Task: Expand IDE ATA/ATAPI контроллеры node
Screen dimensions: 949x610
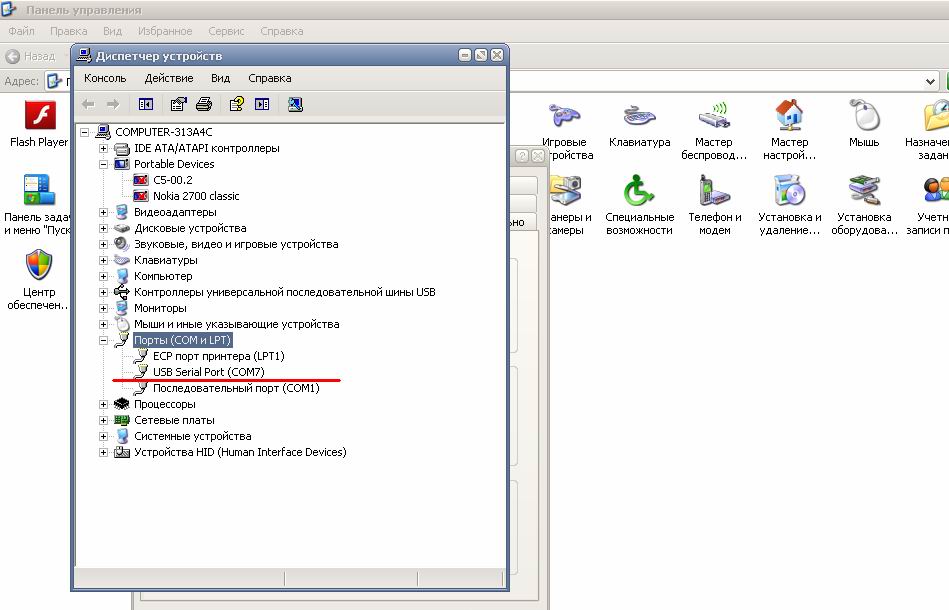Action: 103,148
